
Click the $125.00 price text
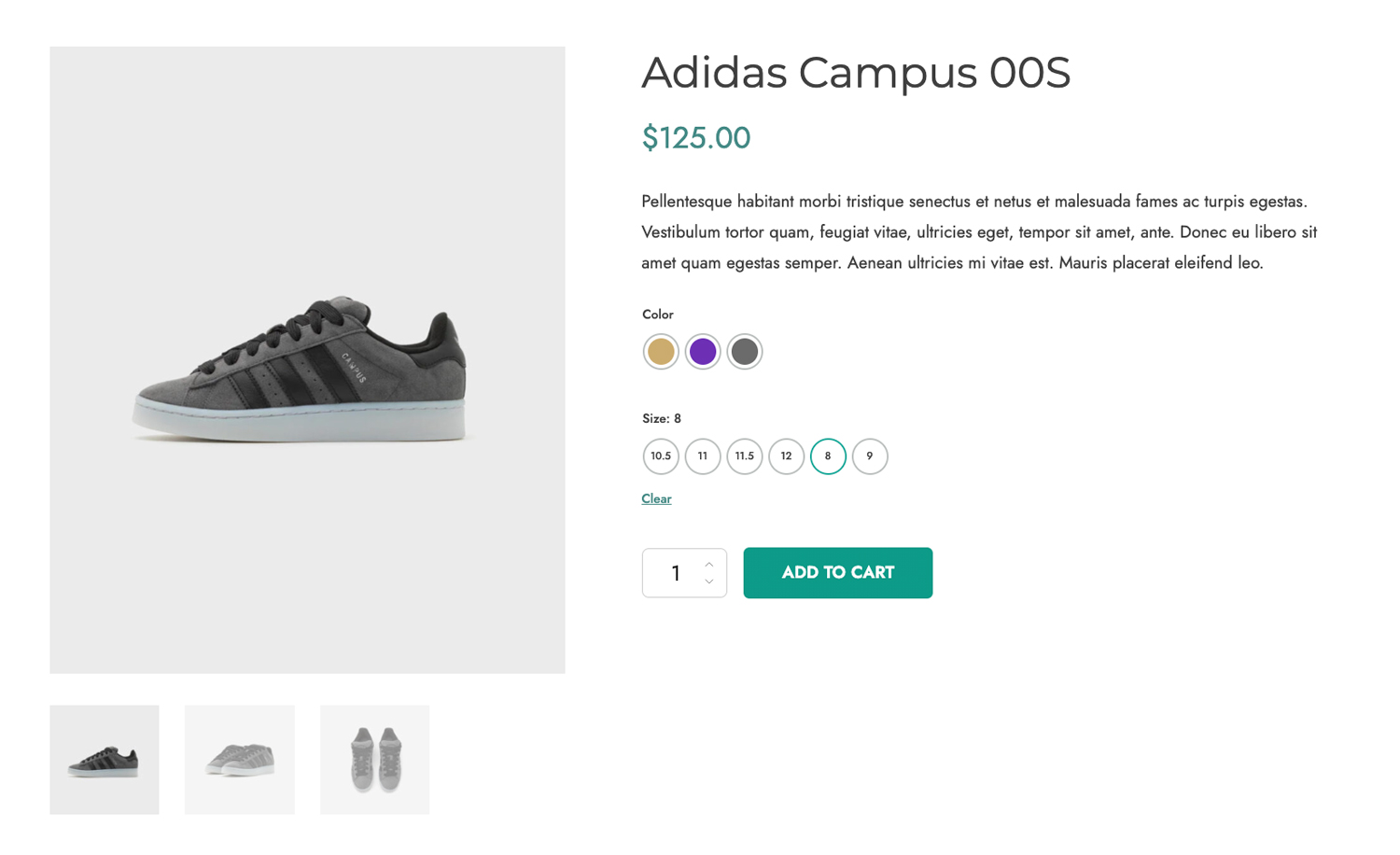click(696, 138)
